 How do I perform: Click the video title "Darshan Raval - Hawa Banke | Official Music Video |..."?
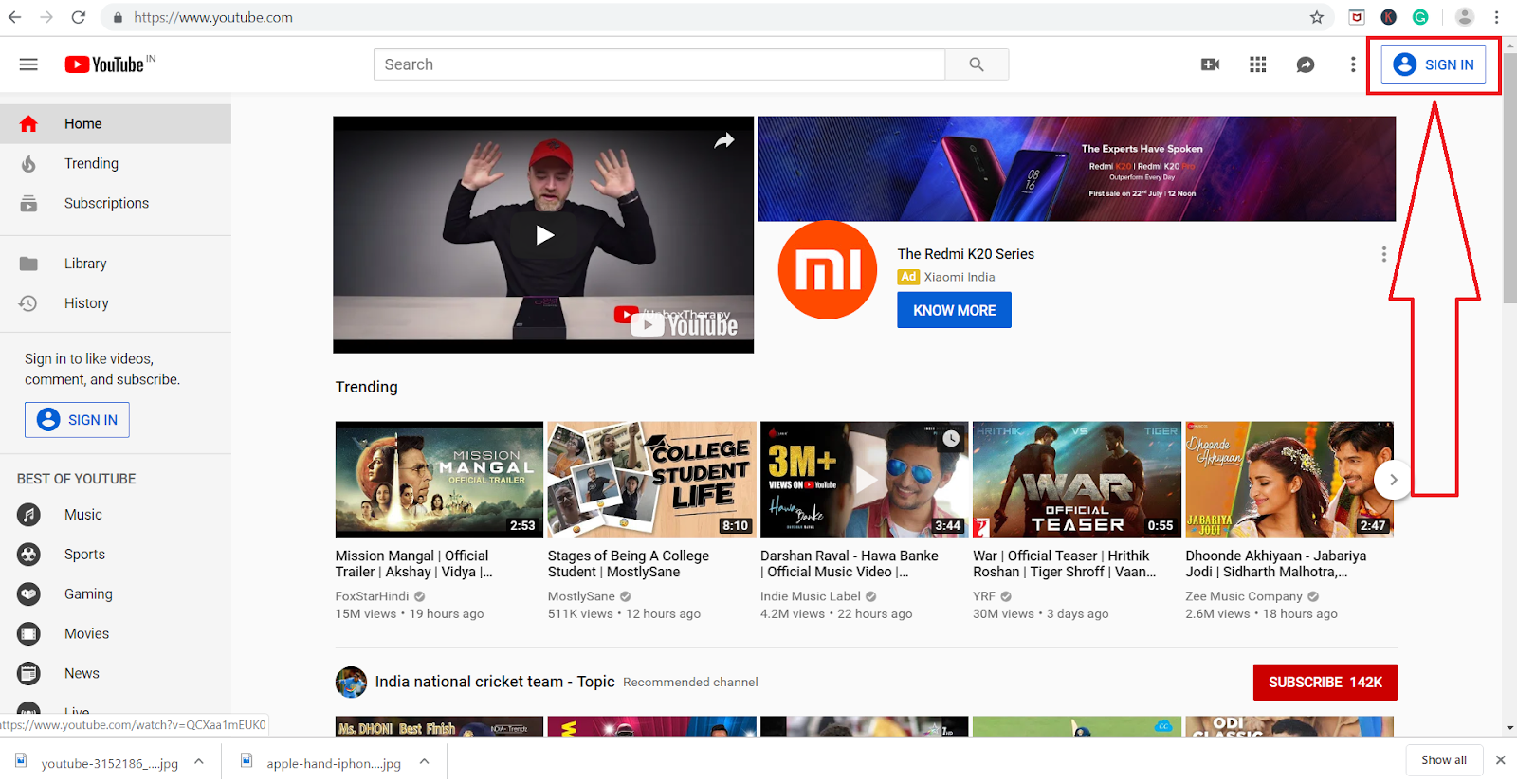pyautogui.click(x=850, y=564)
